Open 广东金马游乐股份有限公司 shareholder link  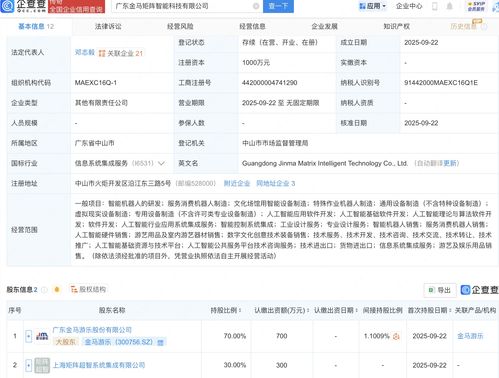point(92,330)
